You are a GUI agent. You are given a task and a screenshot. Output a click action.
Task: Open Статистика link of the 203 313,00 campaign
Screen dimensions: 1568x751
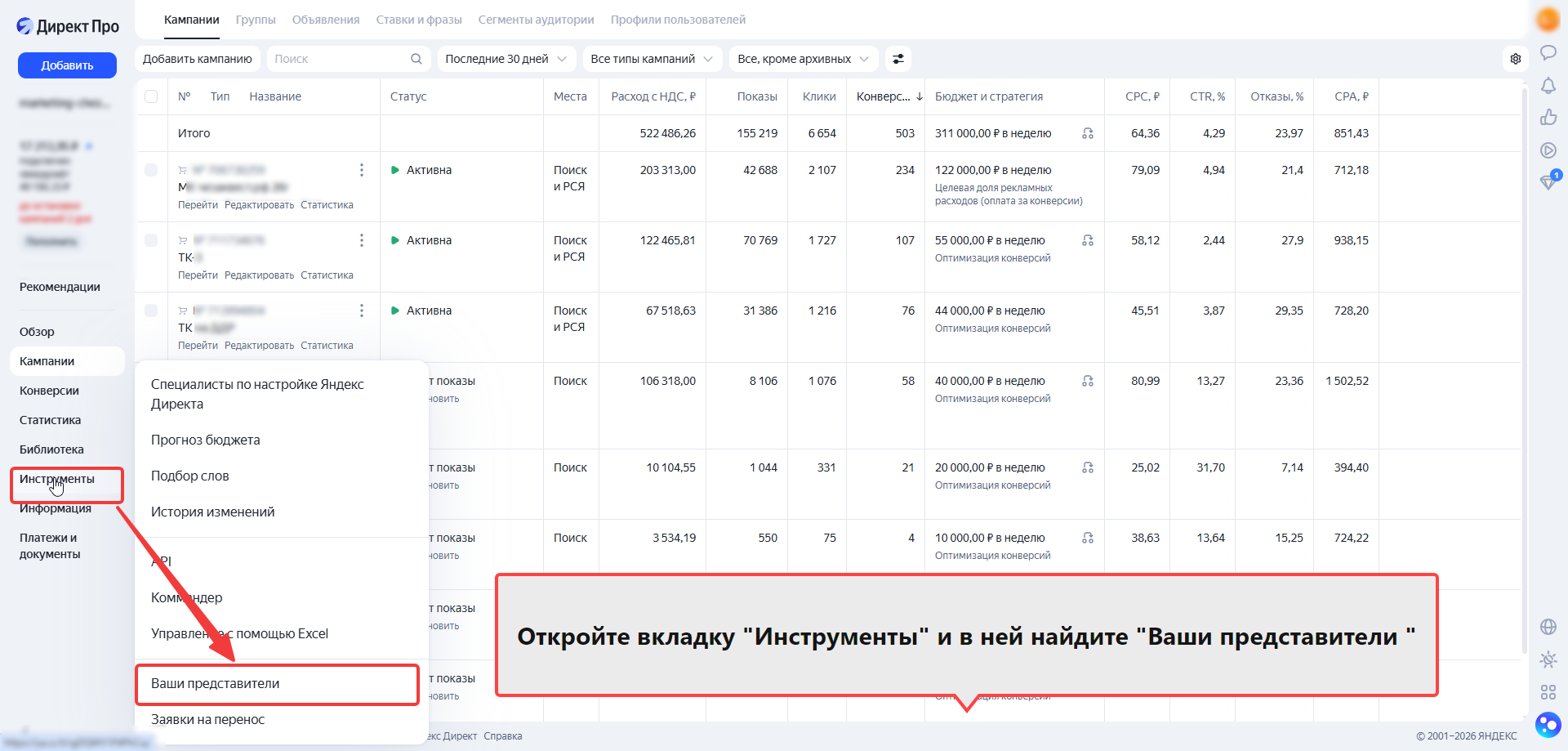click(327, 205)
